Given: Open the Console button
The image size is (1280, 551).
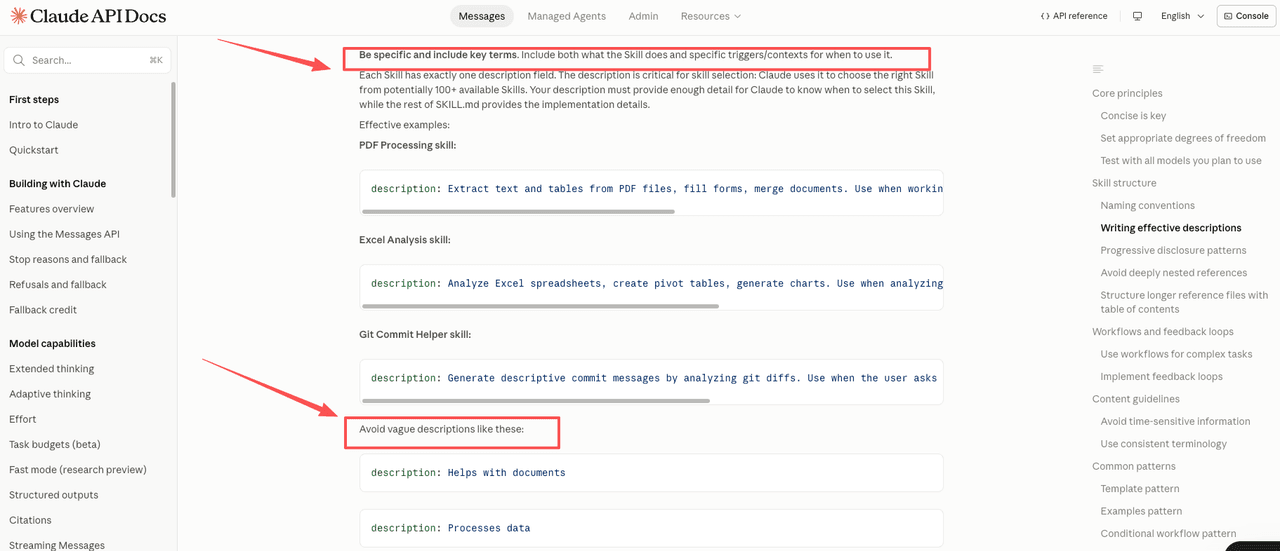Looking at the screenshot, I should tap(1245, 16).
